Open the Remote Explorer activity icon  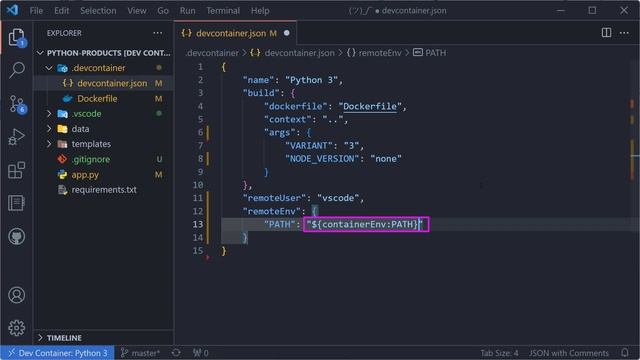click(x=17, y=203)
